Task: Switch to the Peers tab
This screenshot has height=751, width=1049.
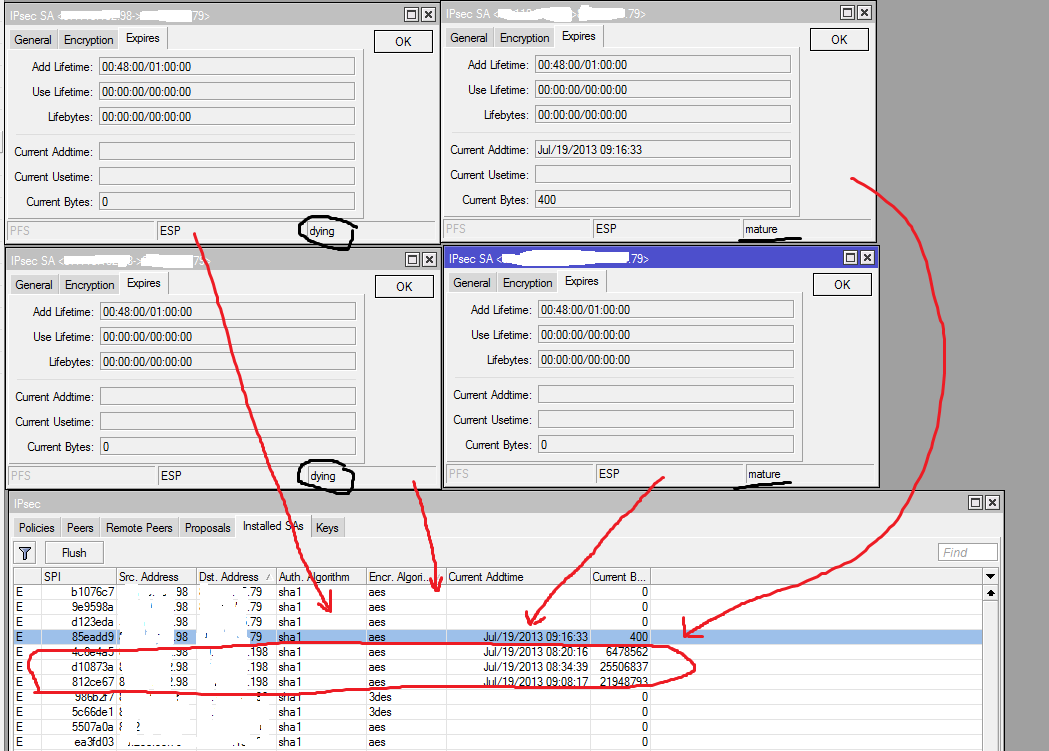Action: [x=80, y=528]
